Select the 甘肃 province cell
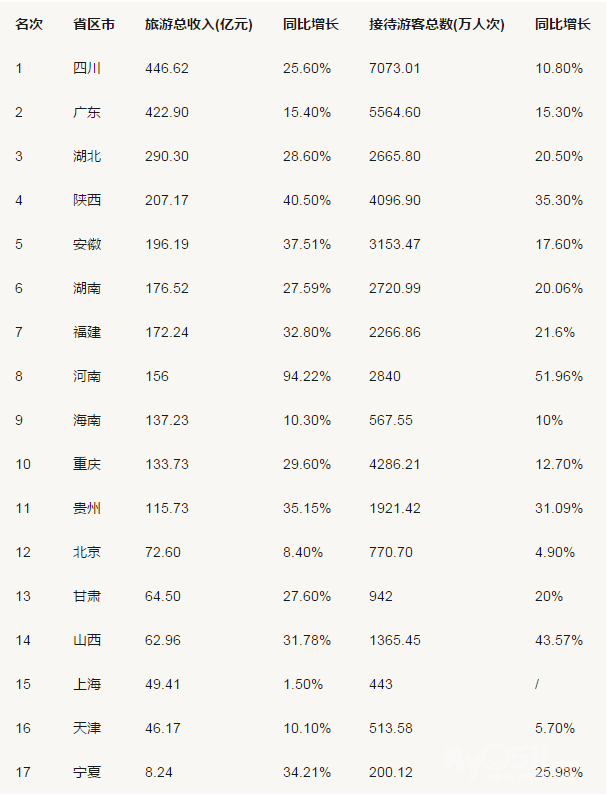The width and height of the screenshot is (607, 795). 87,596
